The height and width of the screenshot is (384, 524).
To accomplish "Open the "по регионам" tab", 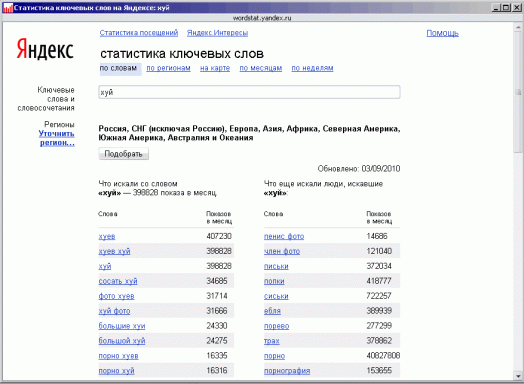I will pyautogui.click(x=168, y=68).
